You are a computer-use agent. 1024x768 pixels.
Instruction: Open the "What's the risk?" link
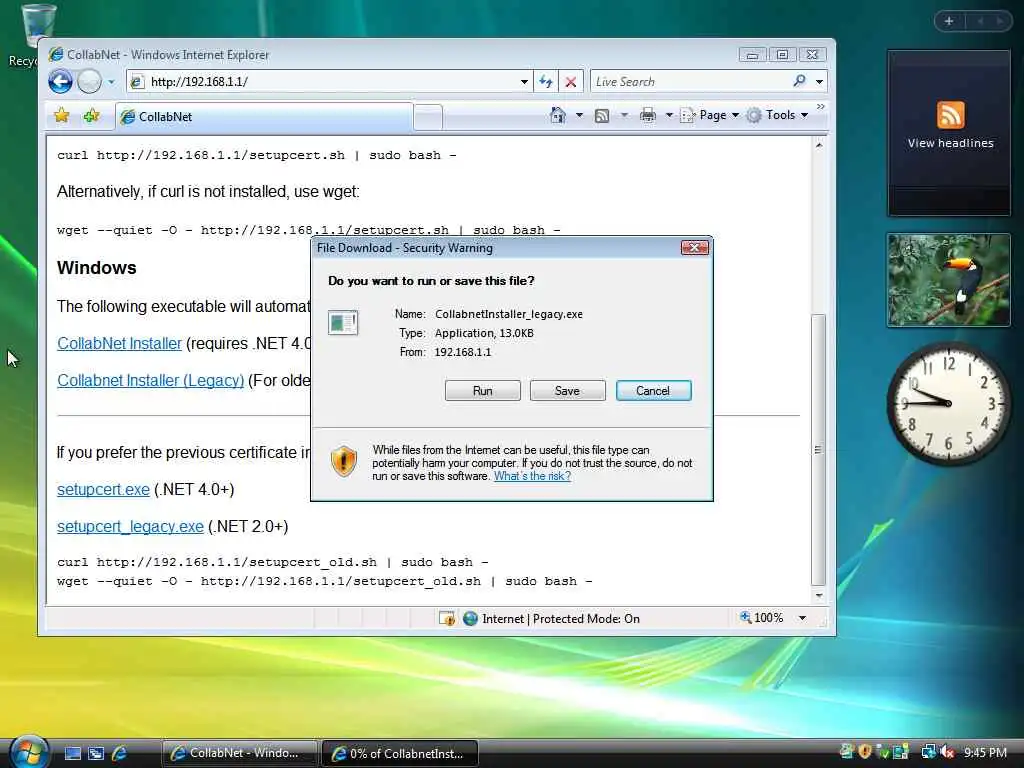point(532,476)
